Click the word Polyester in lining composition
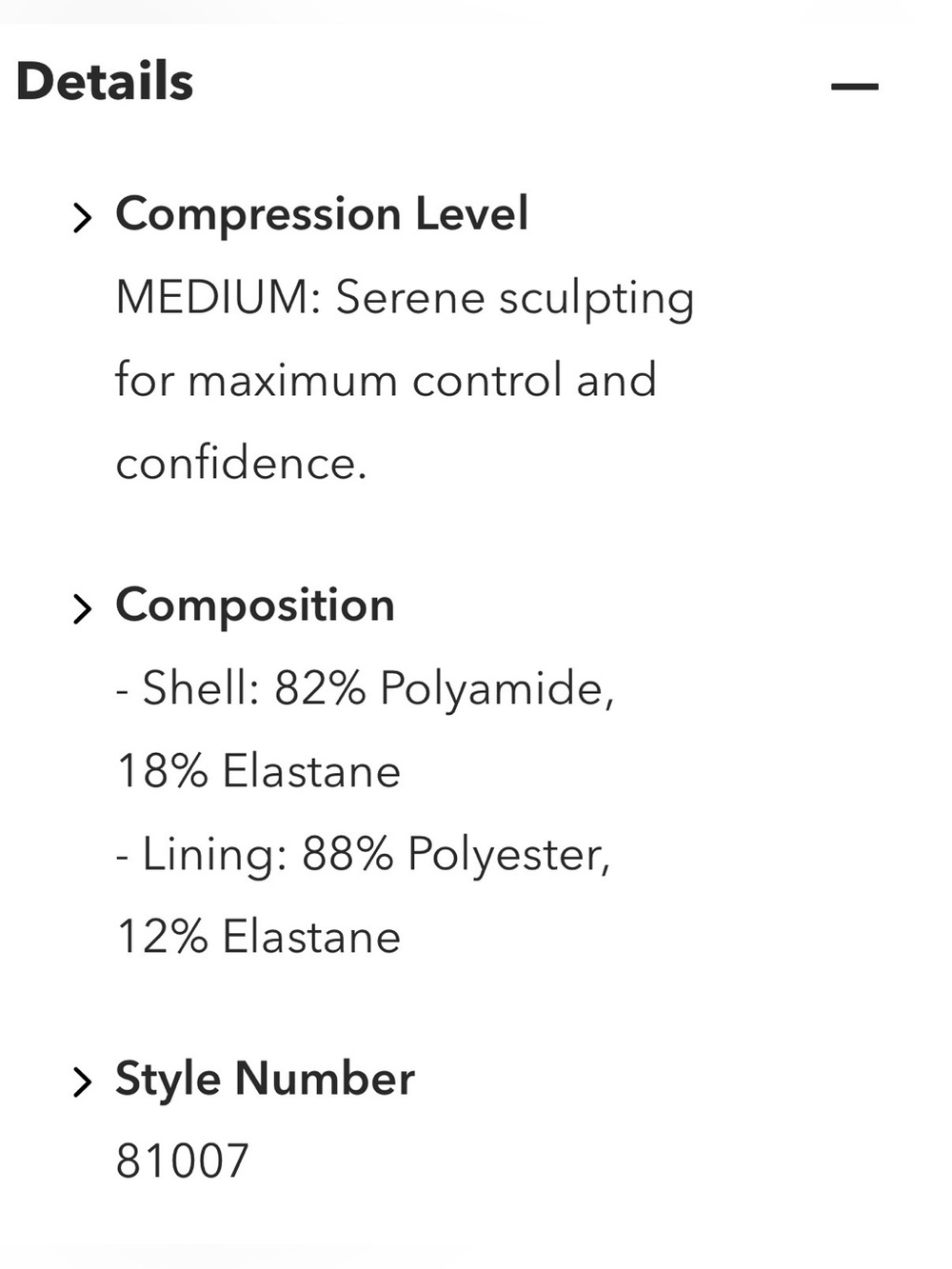This screenshot has width=952, height=1269. pyautogui.click(x=508, y=855)
